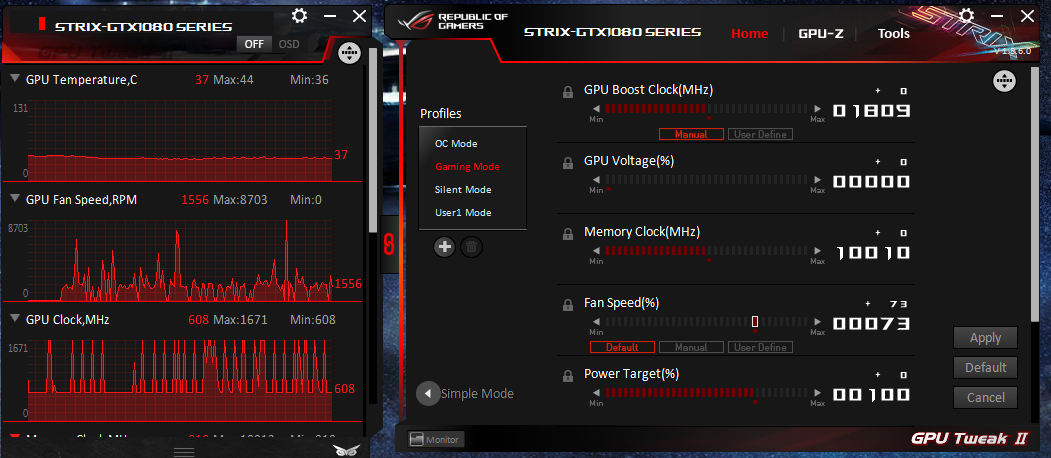This screenshot has height=458, width=1051.
Task: Click the red link chain icon
Action: (387, 244)
